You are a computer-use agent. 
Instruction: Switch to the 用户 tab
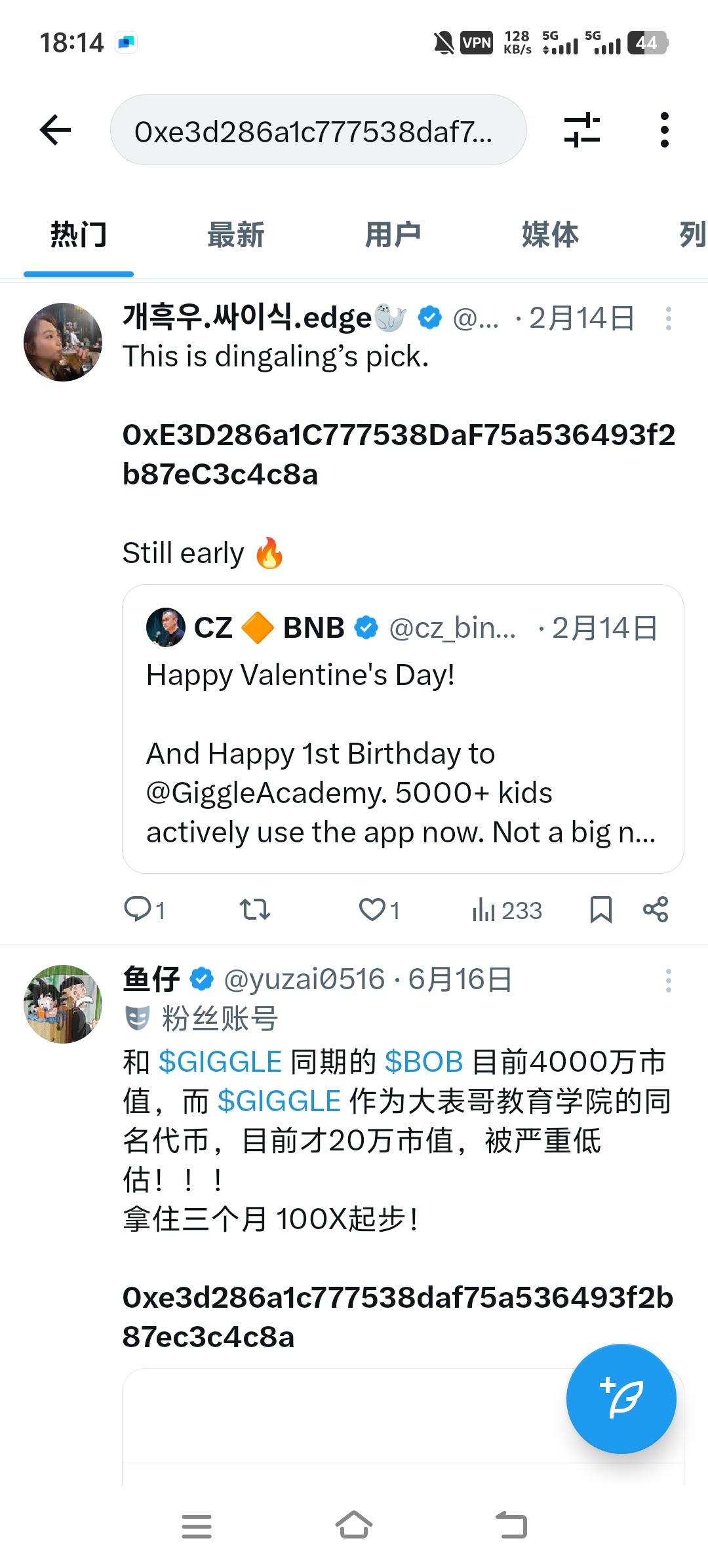(x=393, y=235)
